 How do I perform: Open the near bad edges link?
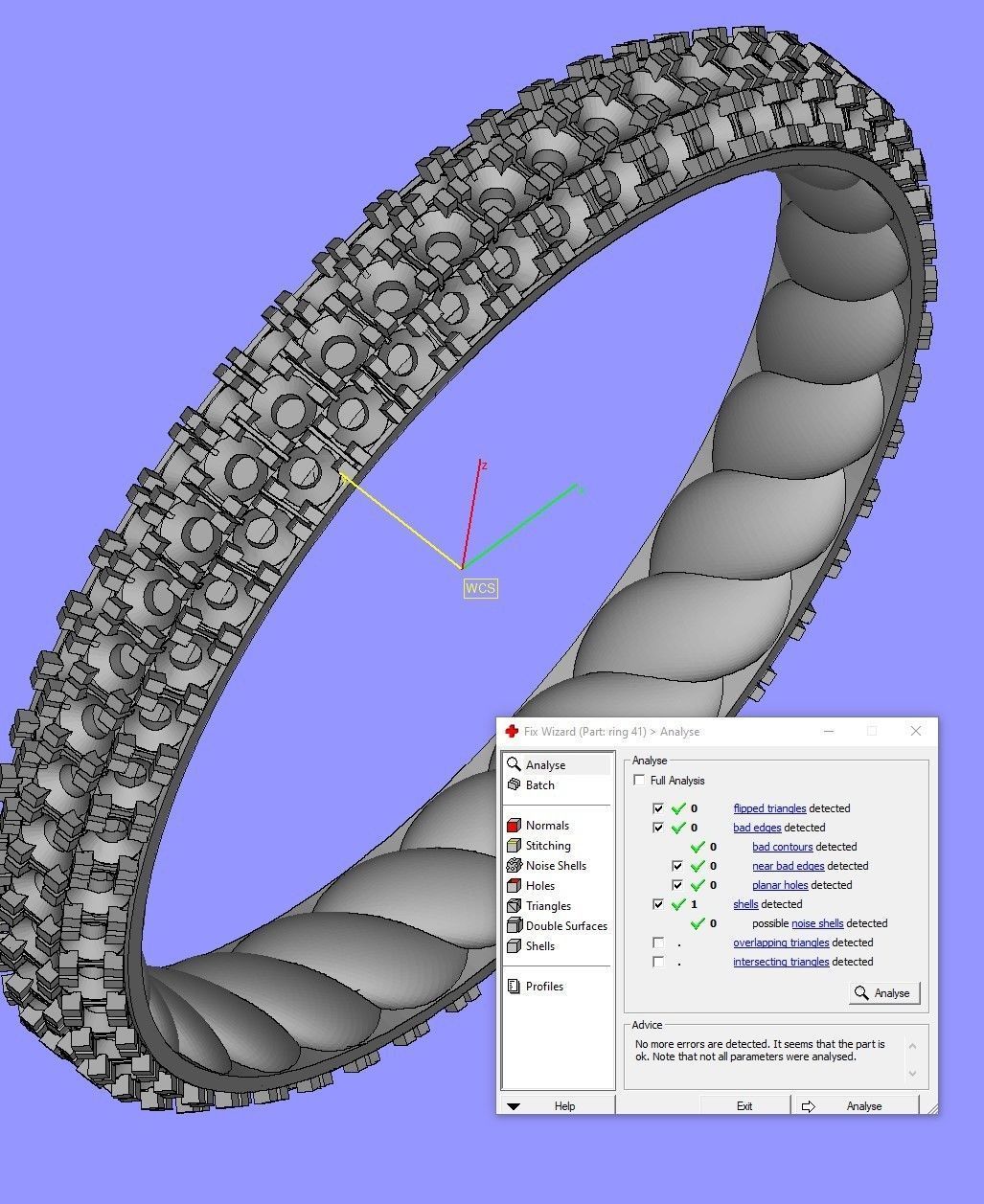[x=788, y=866]
